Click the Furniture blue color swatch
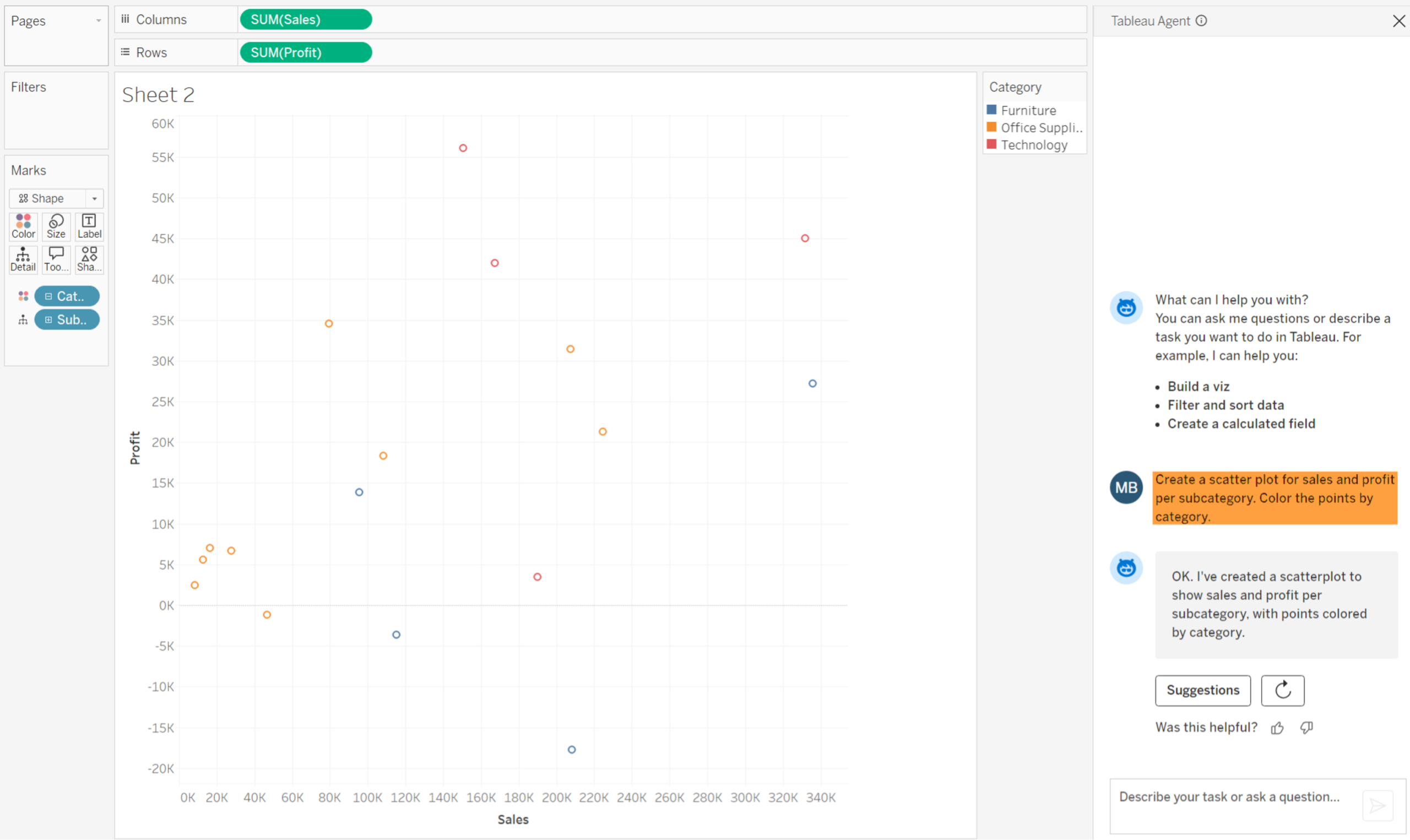This screenshot has height=840, width=1410. (991, 110)
